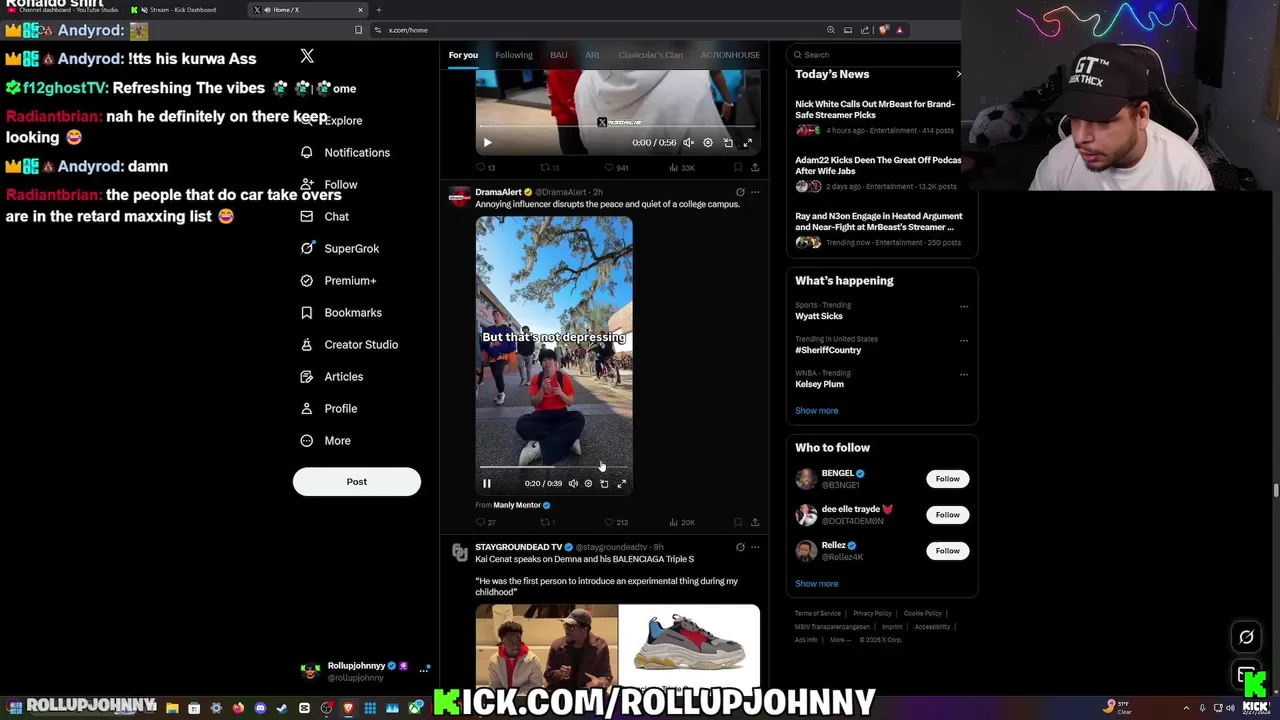Open options for Kelsey Plum trend

964,375
